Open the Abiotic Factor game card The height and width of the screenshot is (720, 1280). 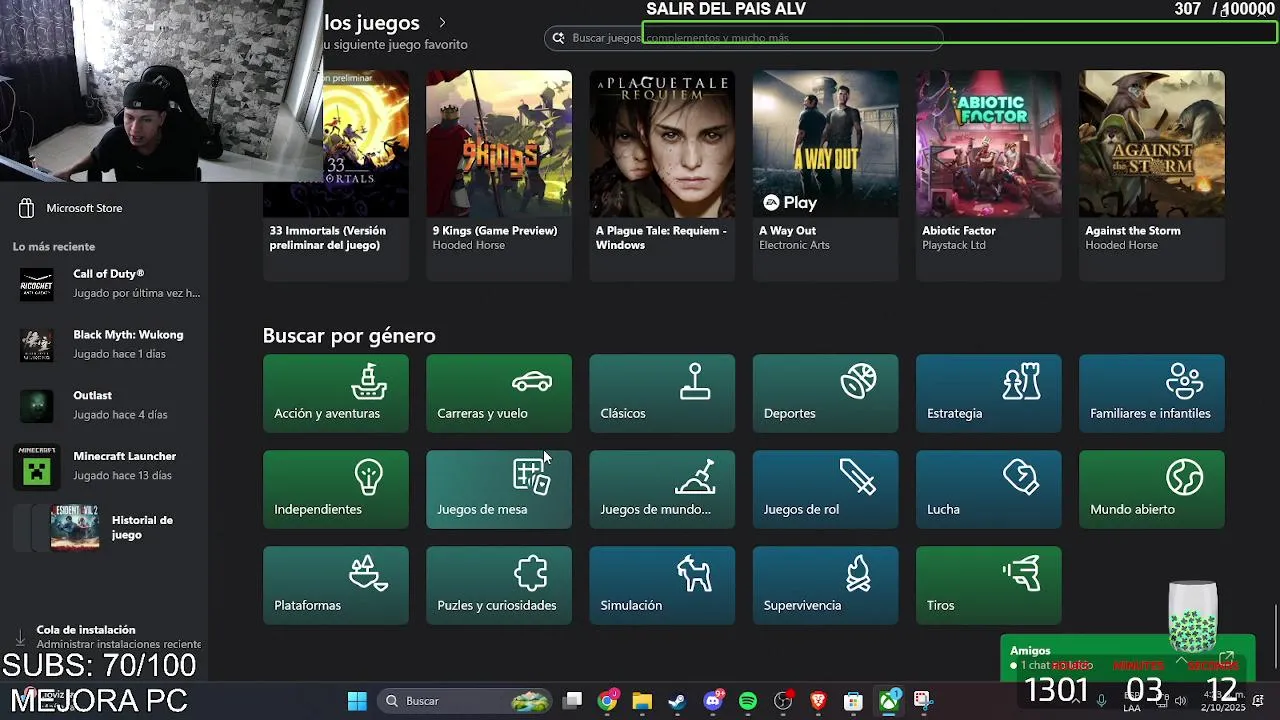[x=988, y=175]
